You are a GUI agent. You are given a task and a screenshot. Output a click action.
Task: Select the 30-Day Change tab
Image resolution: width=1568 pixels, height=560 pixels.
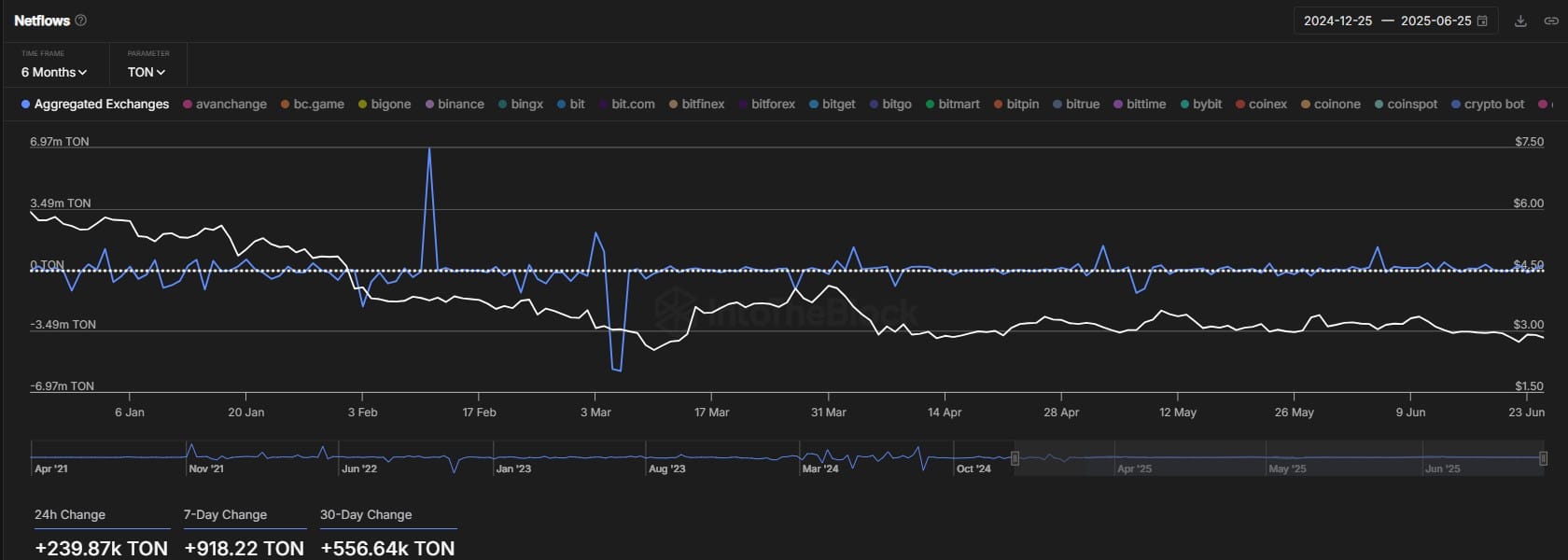click(x=366, y=515)
